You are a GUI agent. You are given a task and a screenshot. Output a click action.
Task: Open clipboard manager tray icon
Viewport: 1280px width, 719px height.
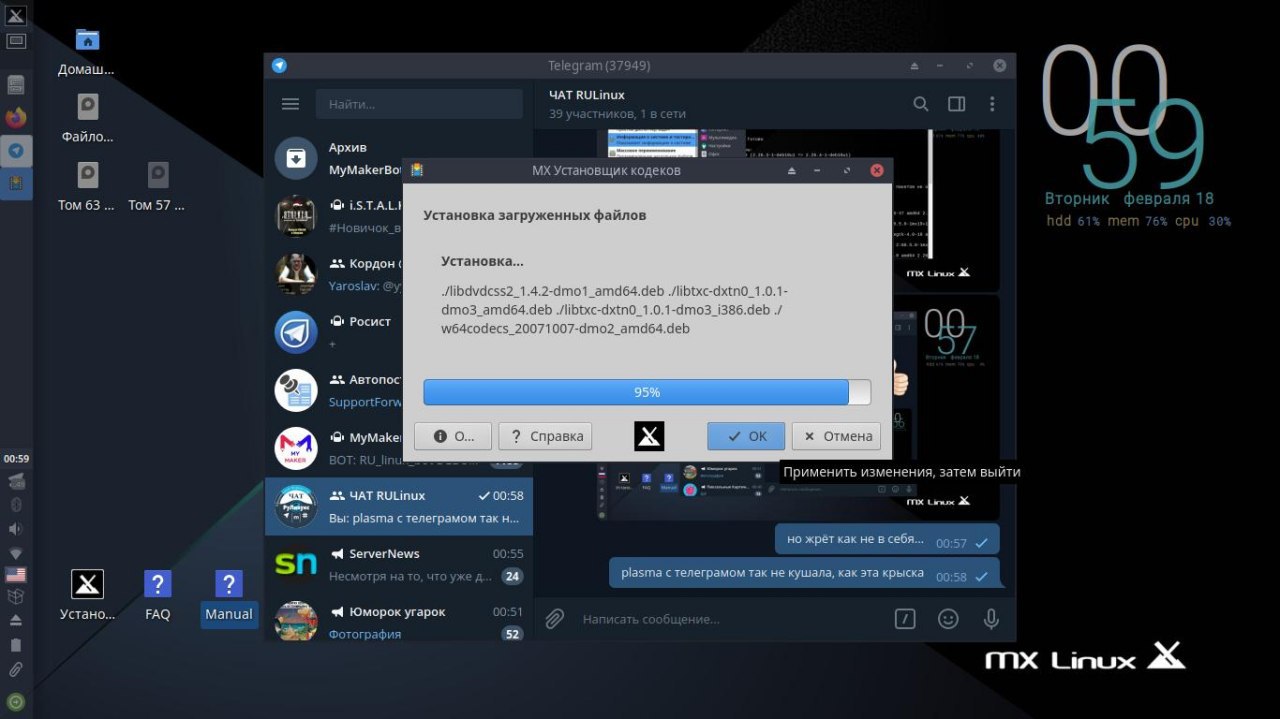click(x=16, y=669)
